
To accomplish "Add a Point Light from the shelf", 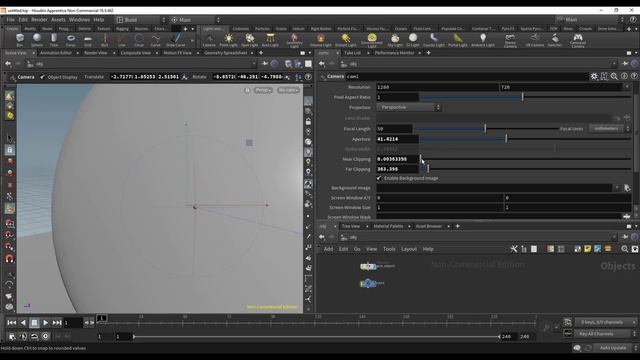I will (x=229, y=40).
